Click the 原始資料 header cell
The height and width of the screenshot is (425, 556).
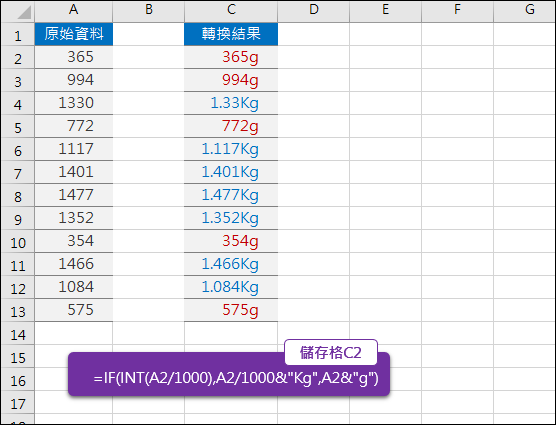74,34
